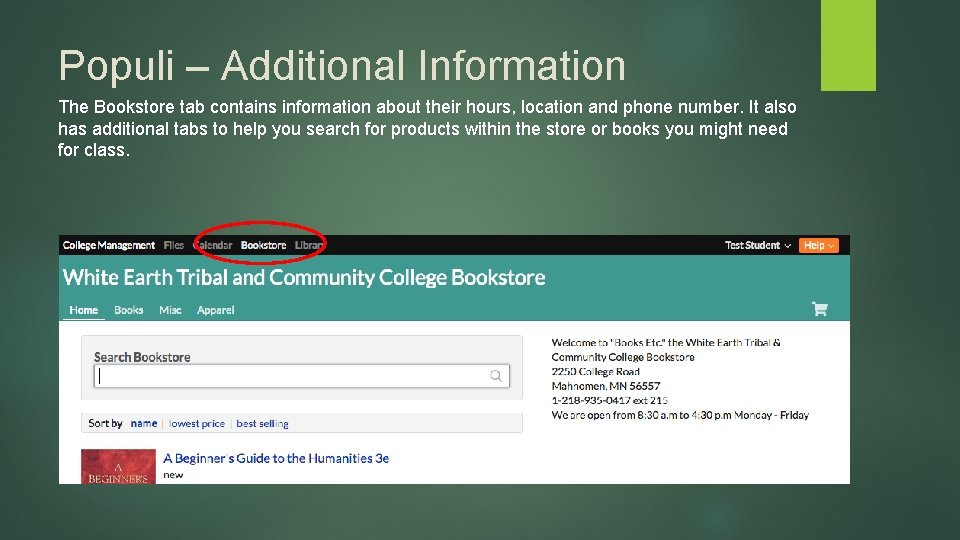
Task: Sort products by lowest price
Action: coord(197,424)
